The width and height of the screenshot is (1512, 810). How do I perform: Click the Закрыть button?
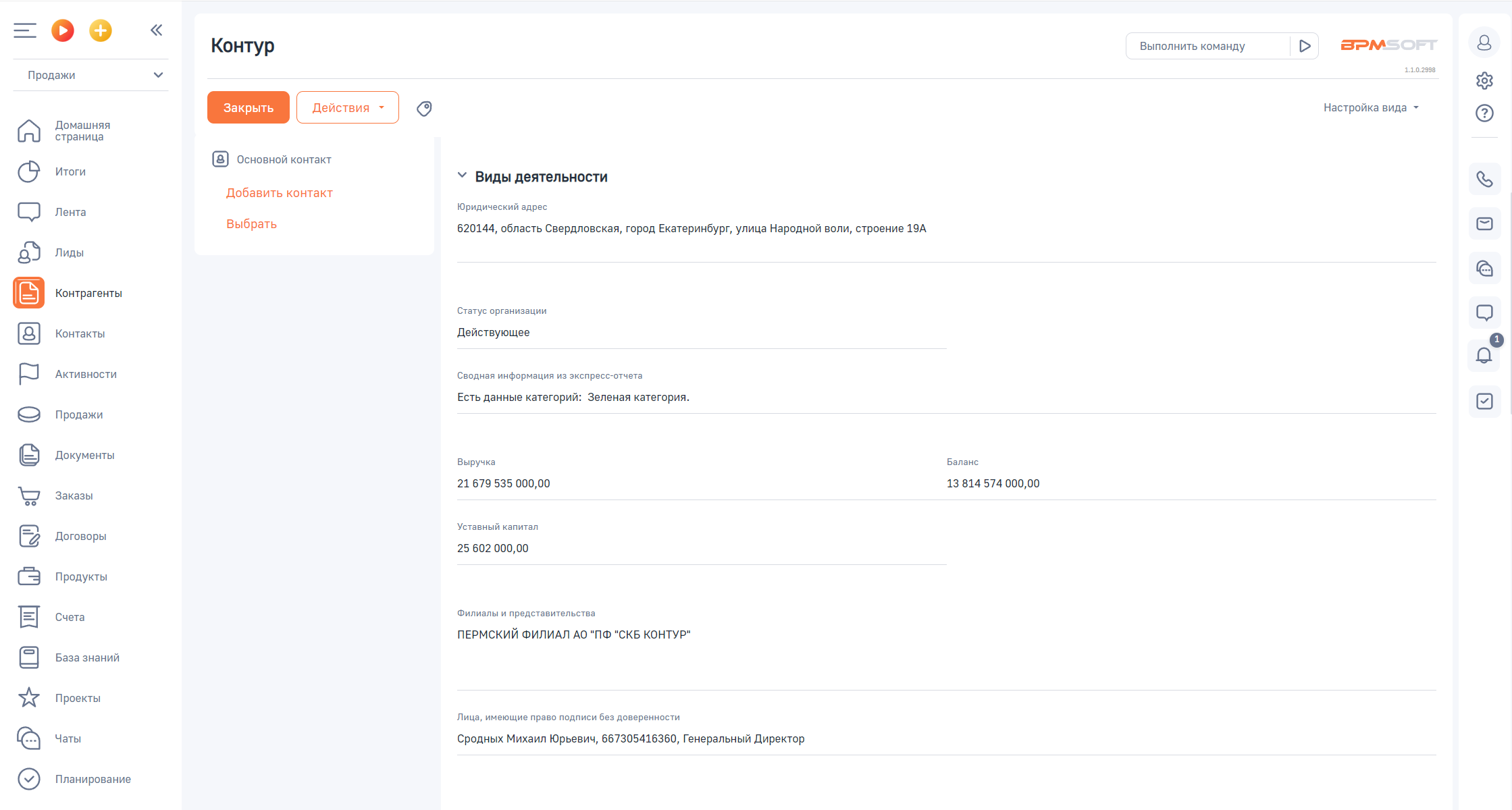(249, 107)
